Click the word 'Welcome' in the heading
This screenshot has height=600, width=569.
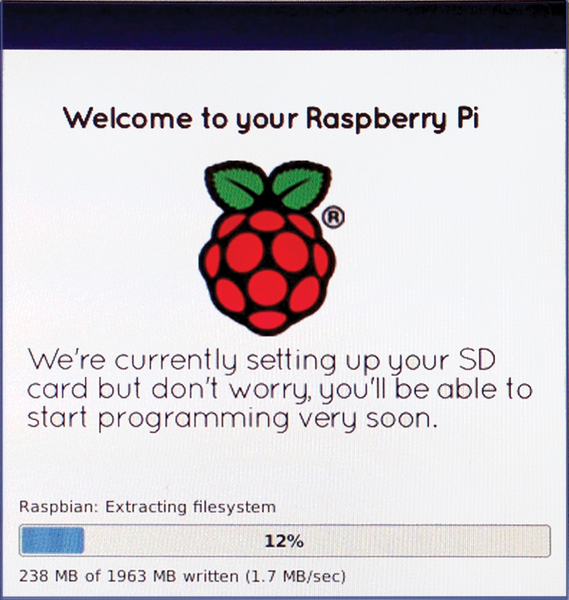[128, 118]
